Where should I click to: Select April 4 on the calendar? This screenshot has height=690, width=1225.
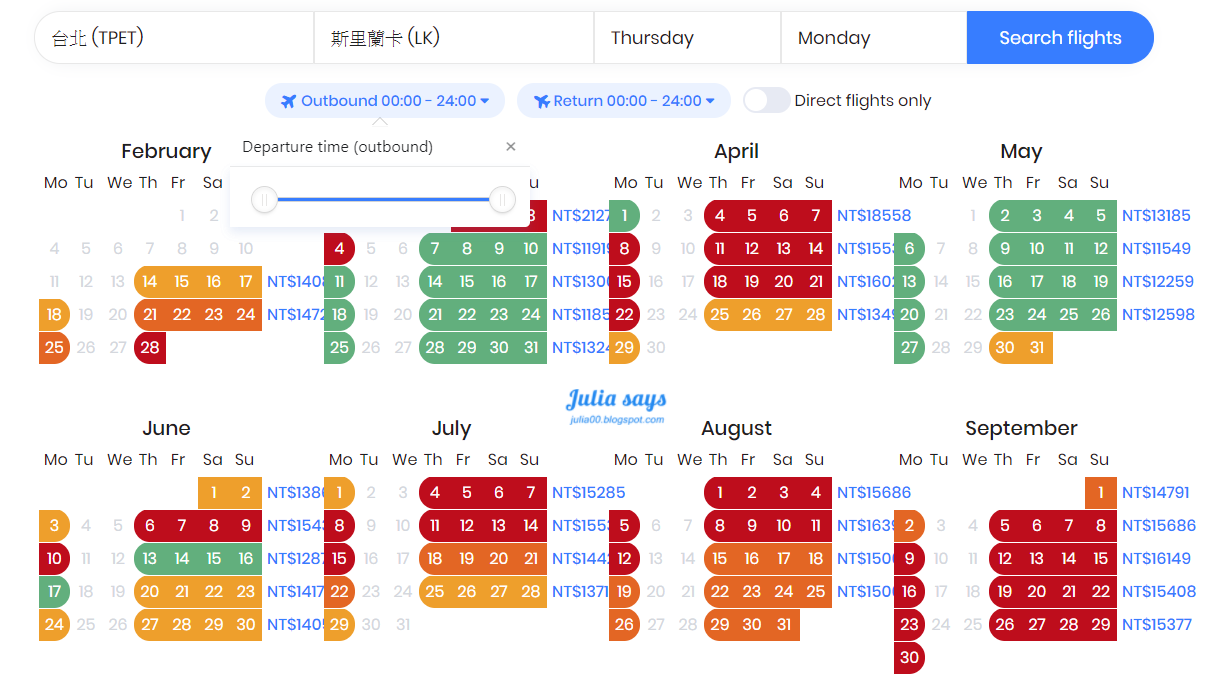(x=720, y=215)
